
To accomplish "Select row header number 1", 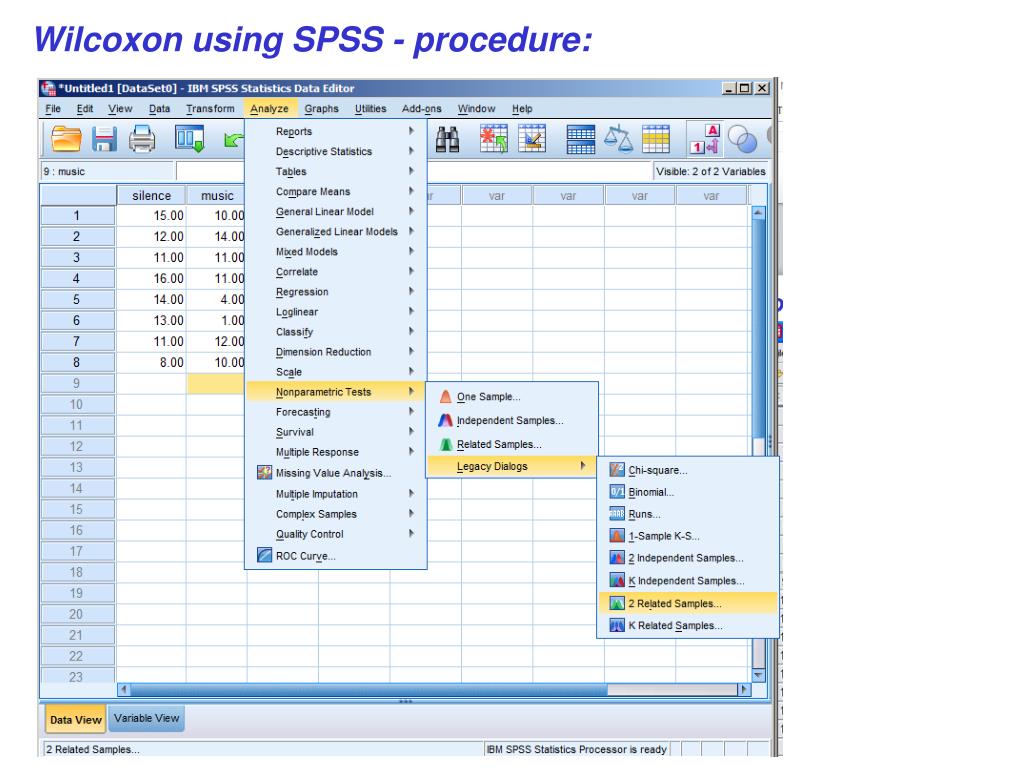I will (78, 216).
